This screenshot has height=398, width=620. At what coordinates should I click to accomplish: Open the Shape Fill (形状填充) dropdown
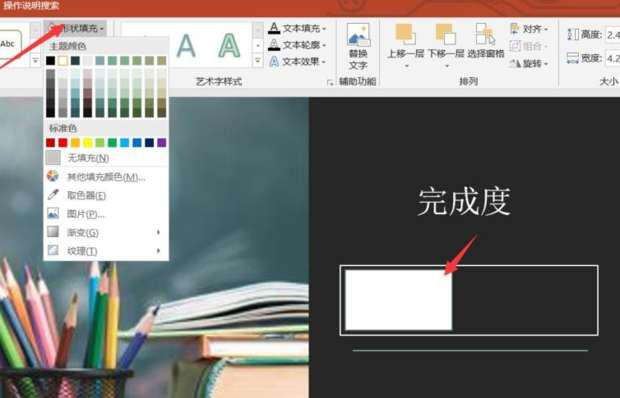75,28
